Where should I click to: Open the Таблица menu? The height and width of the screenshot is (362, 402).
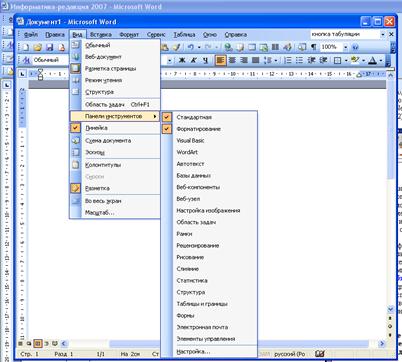tap(184, 34)
